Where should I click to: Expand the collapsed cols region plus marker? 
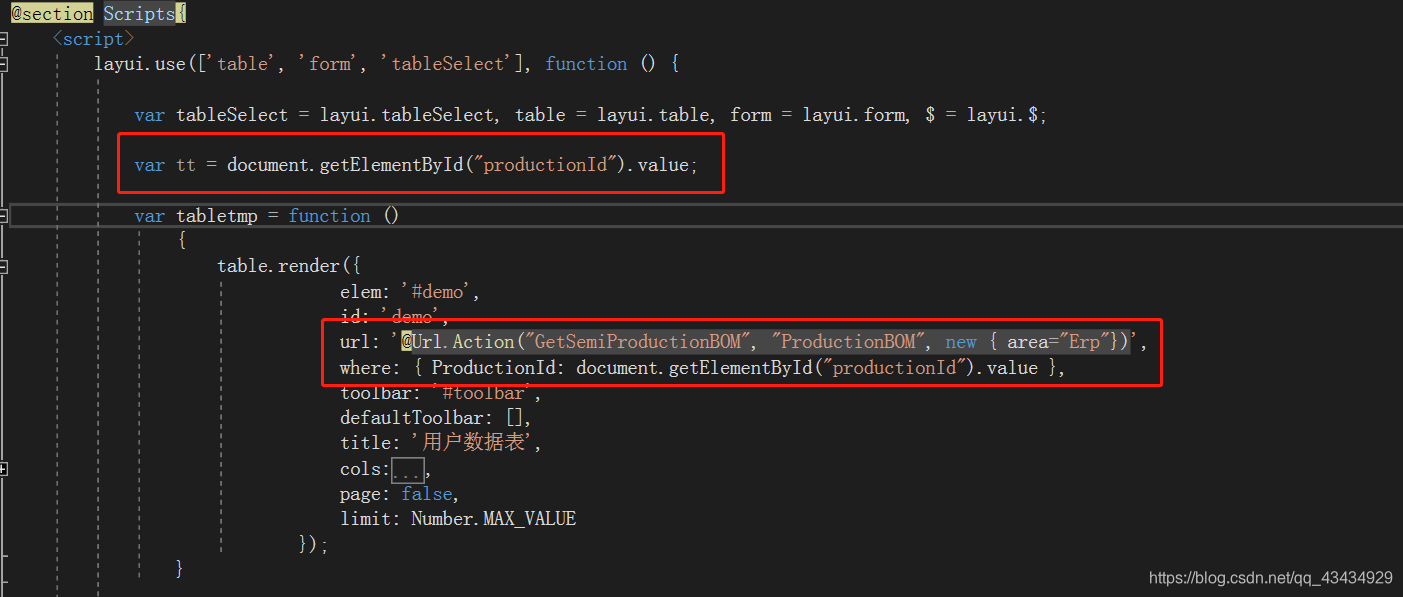pos(3,469)
